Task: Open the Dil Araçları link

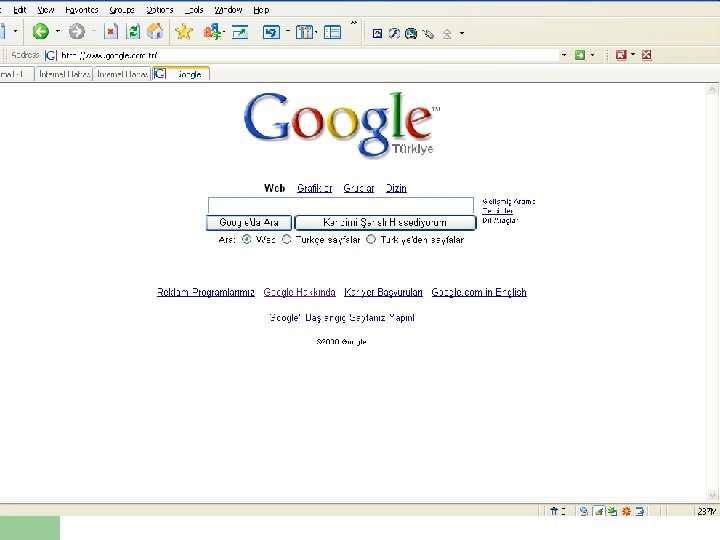Action: [x=500, y=220]
